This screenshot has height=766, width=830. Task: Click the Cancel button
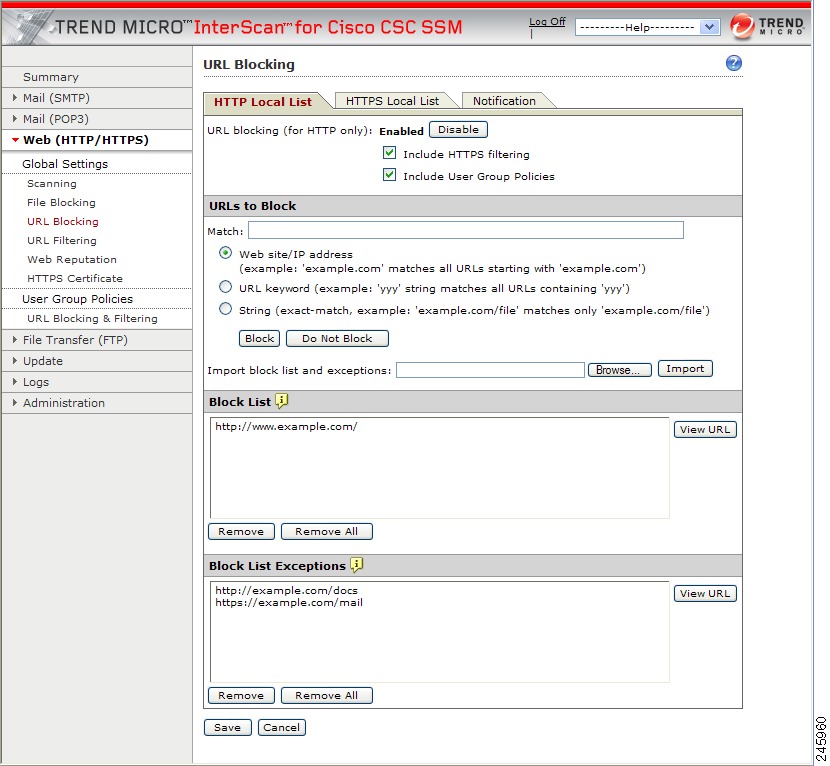pos(282,728)
